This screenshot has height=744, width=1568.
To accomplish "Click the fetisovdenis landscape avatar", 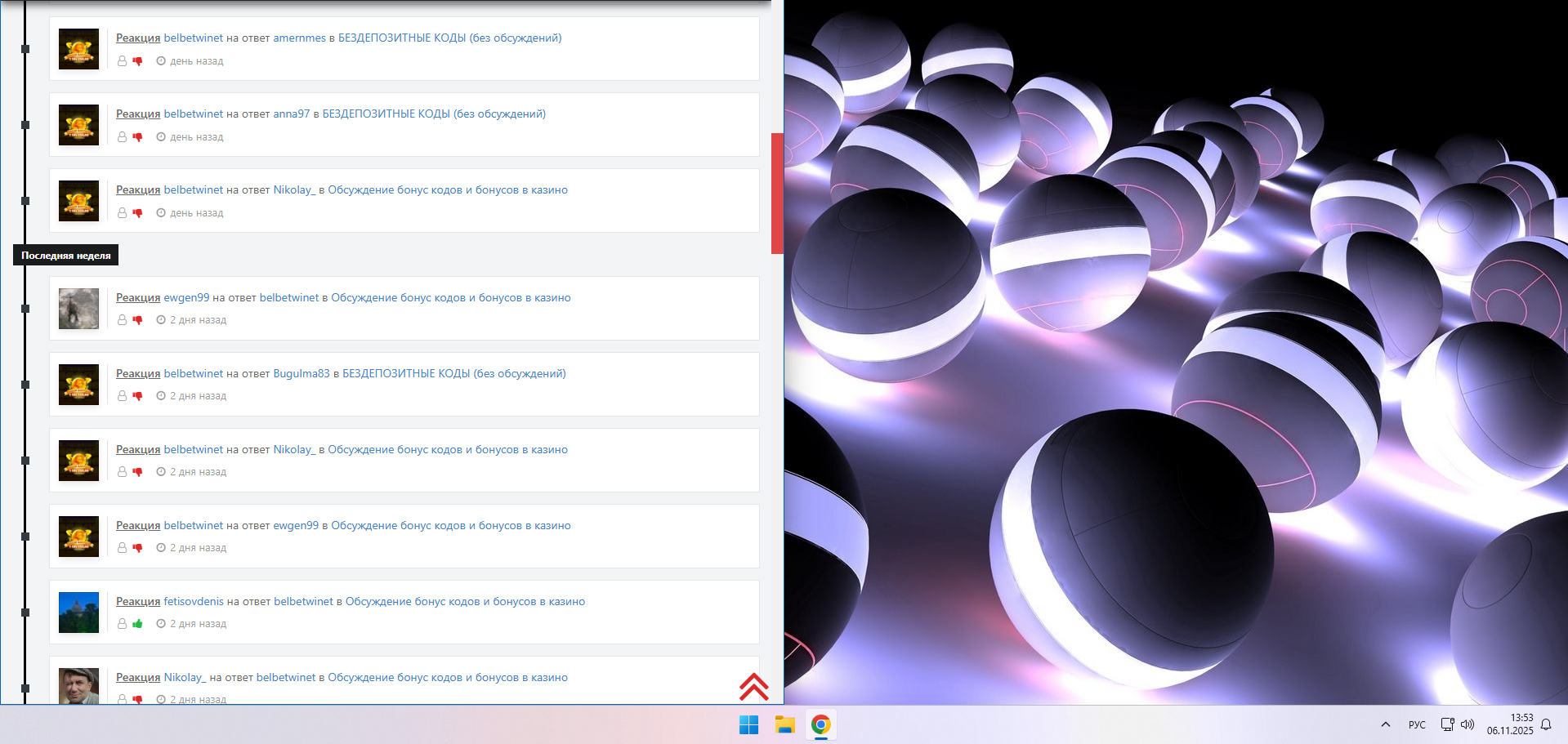I will pos(78,613).
